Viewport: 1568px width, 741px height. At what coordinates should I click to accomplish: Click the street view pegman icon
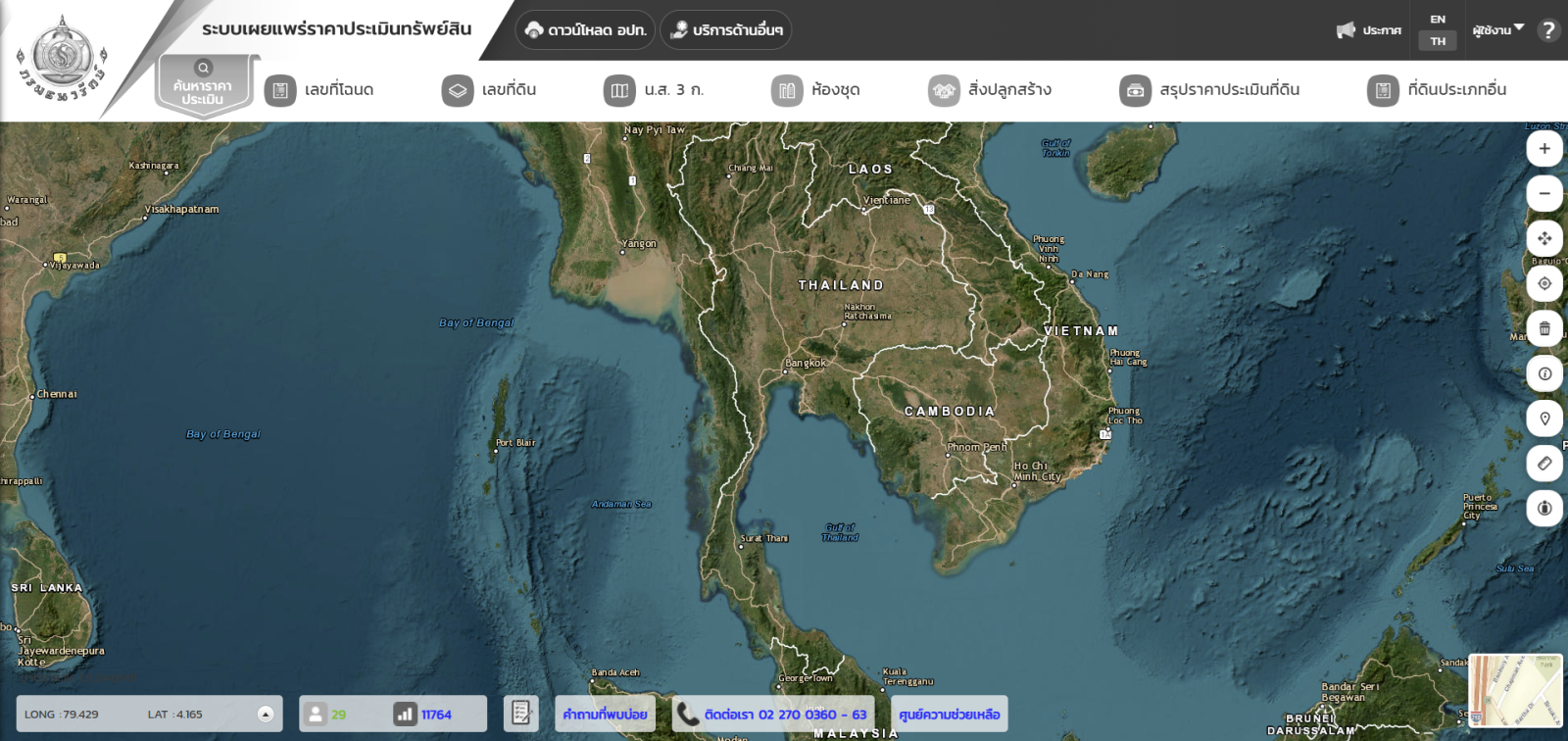coord(1543,509)
